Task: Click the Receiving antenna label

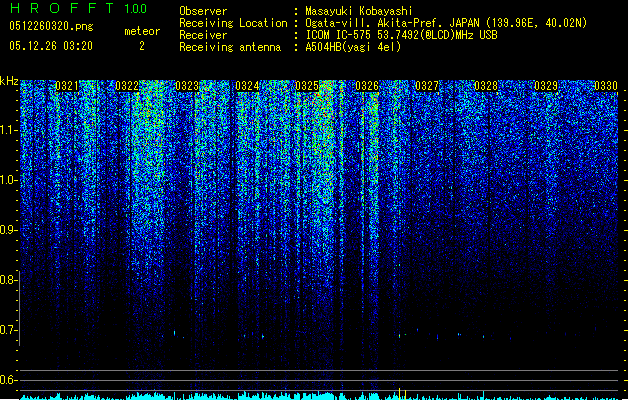Action: coord(230,47)
